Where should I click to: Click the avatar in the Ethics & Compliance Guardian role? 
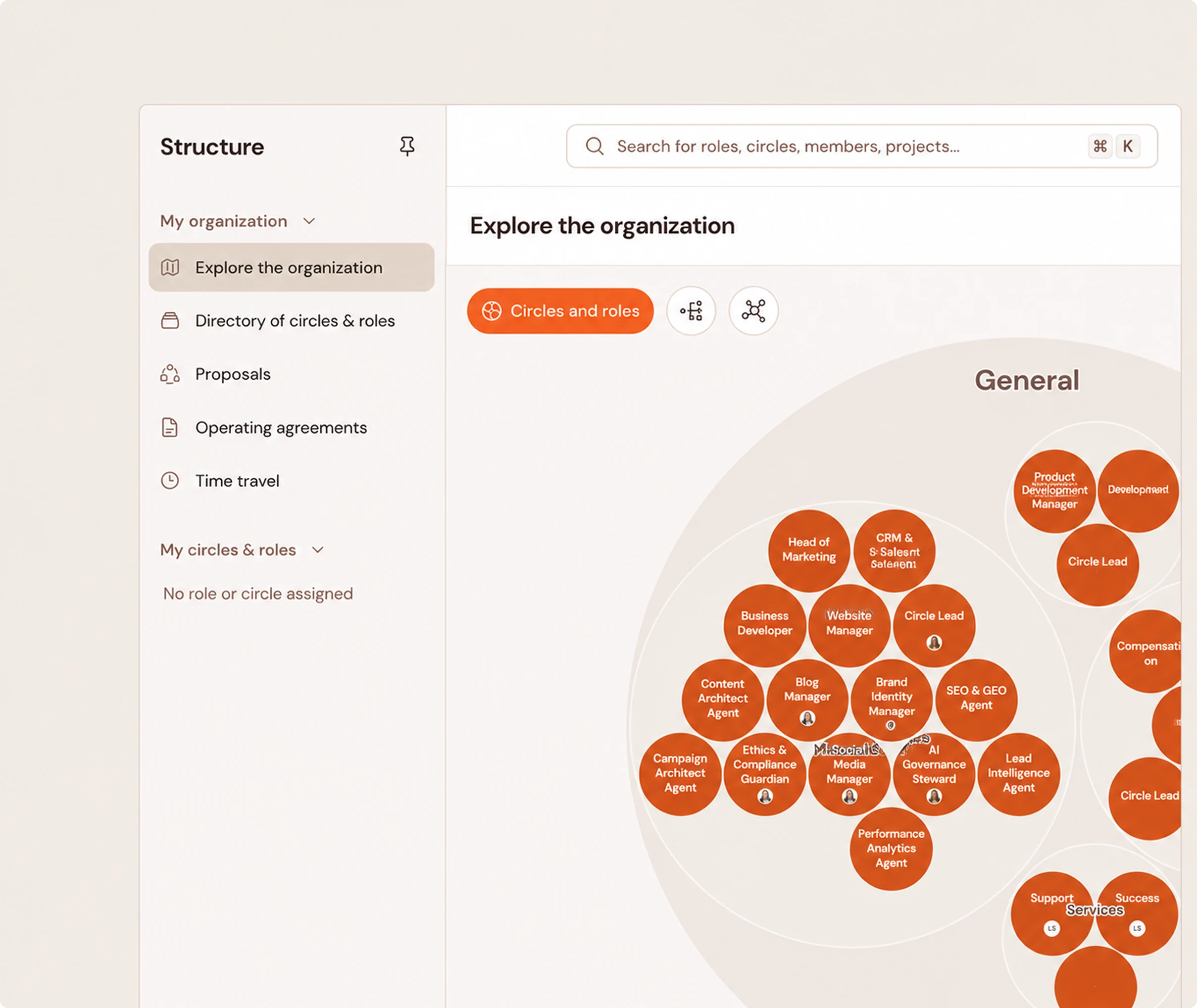tap(765, 796)
